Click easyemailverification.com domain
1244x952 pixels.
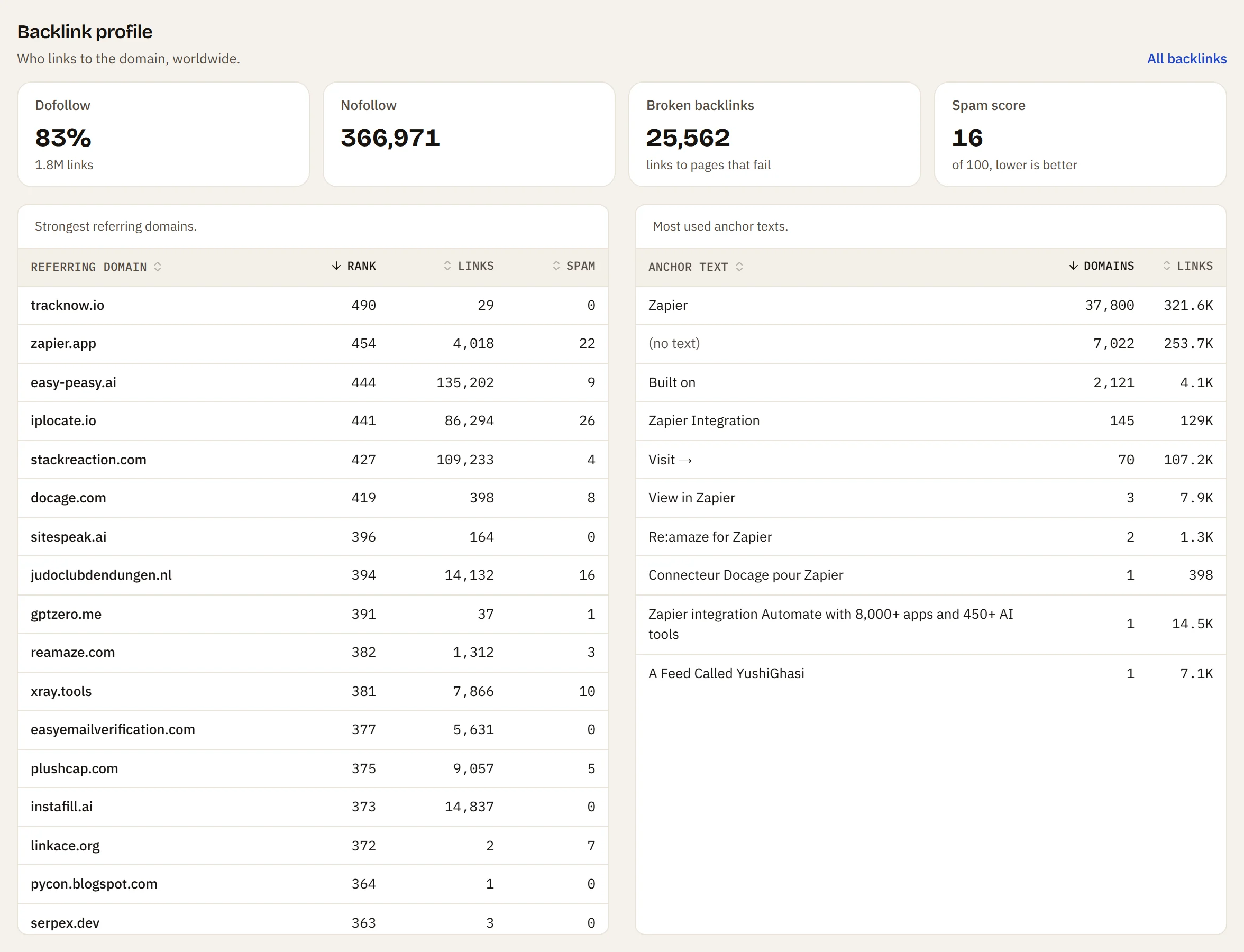[113, 729]
